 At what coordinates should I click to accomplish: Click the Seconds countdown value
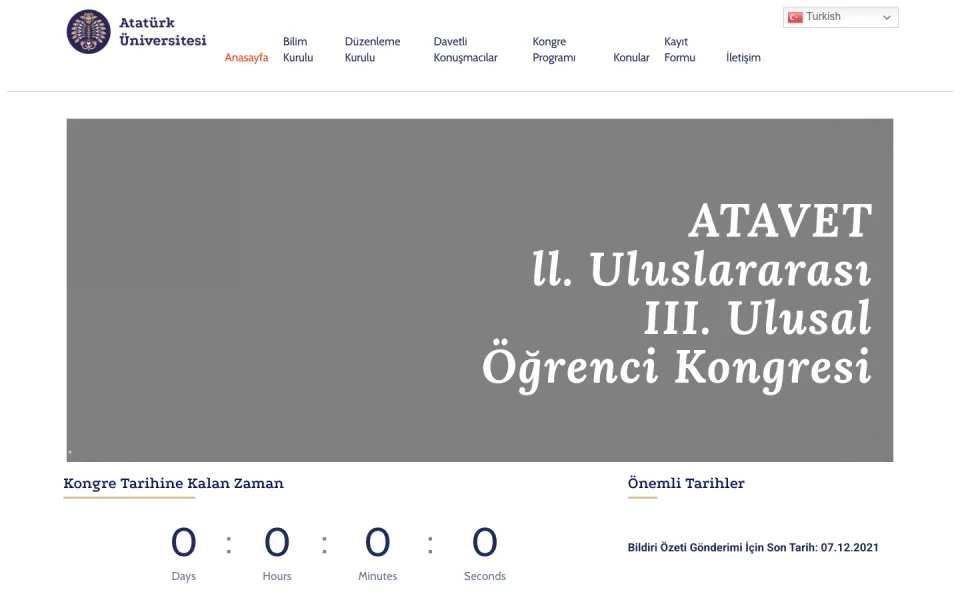(484, 542)
